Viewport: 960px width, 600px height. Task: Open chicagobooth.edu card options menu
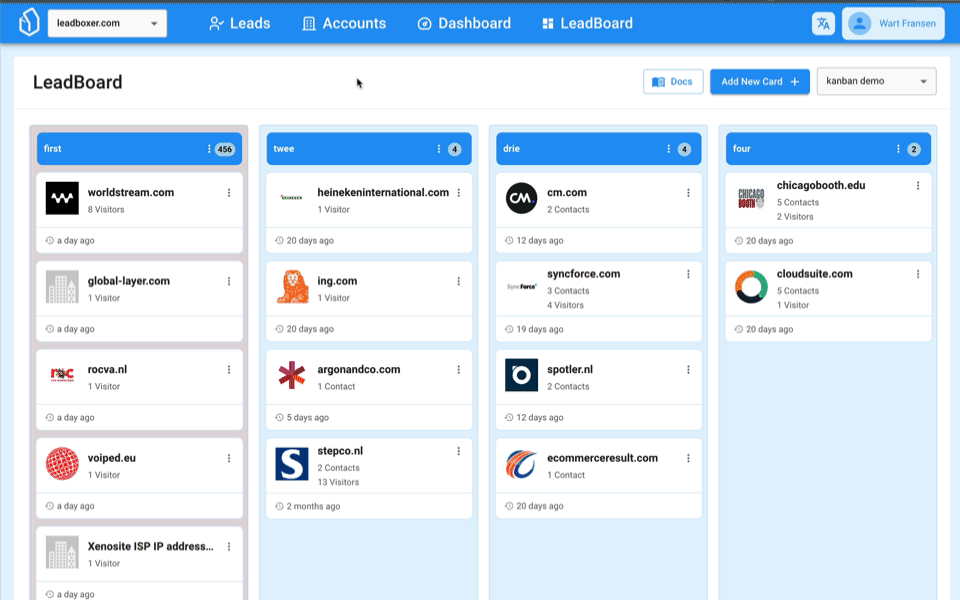[x=918, y=186]
